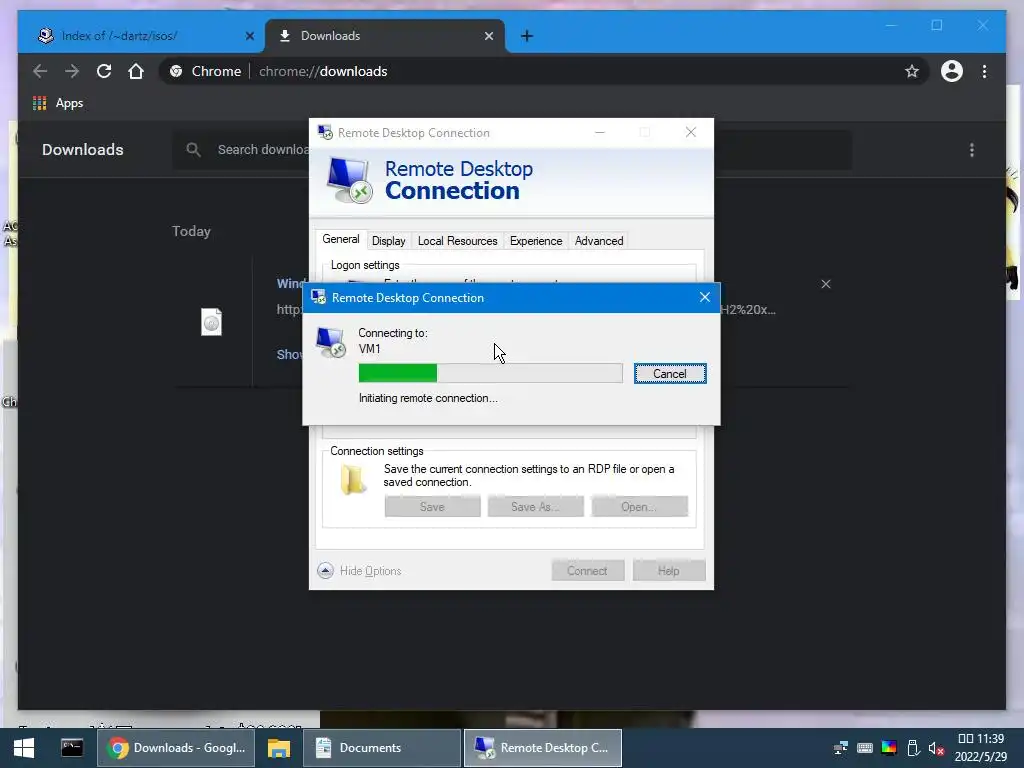Click the USB device tray icon
This screenshot has width=1024, height=768.
point(913,748)
